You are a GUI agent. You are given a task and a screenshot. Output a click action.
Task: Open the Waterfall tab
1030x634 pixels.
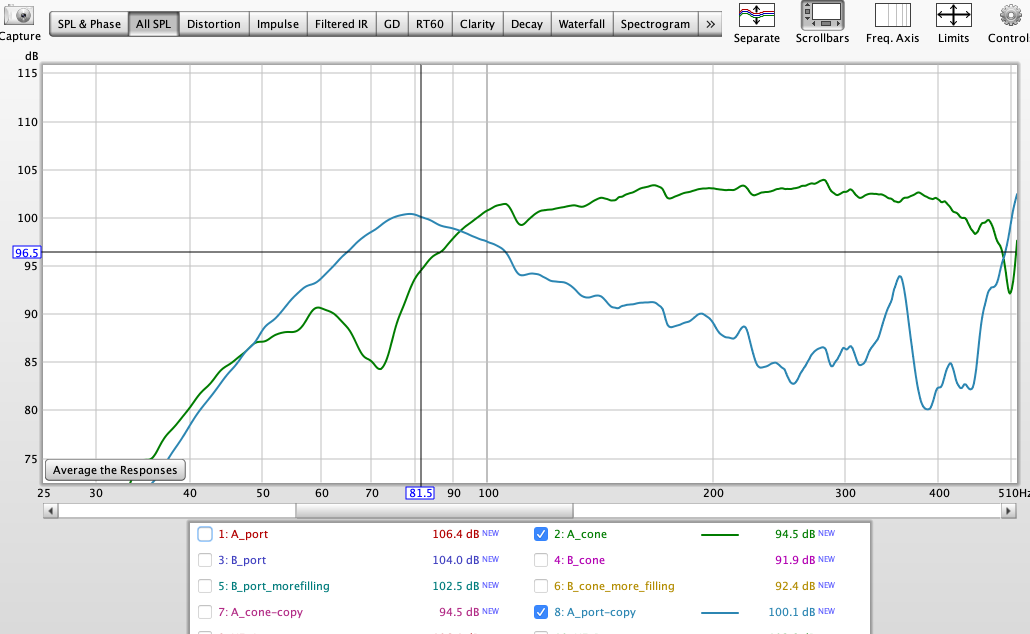(581, 24)
